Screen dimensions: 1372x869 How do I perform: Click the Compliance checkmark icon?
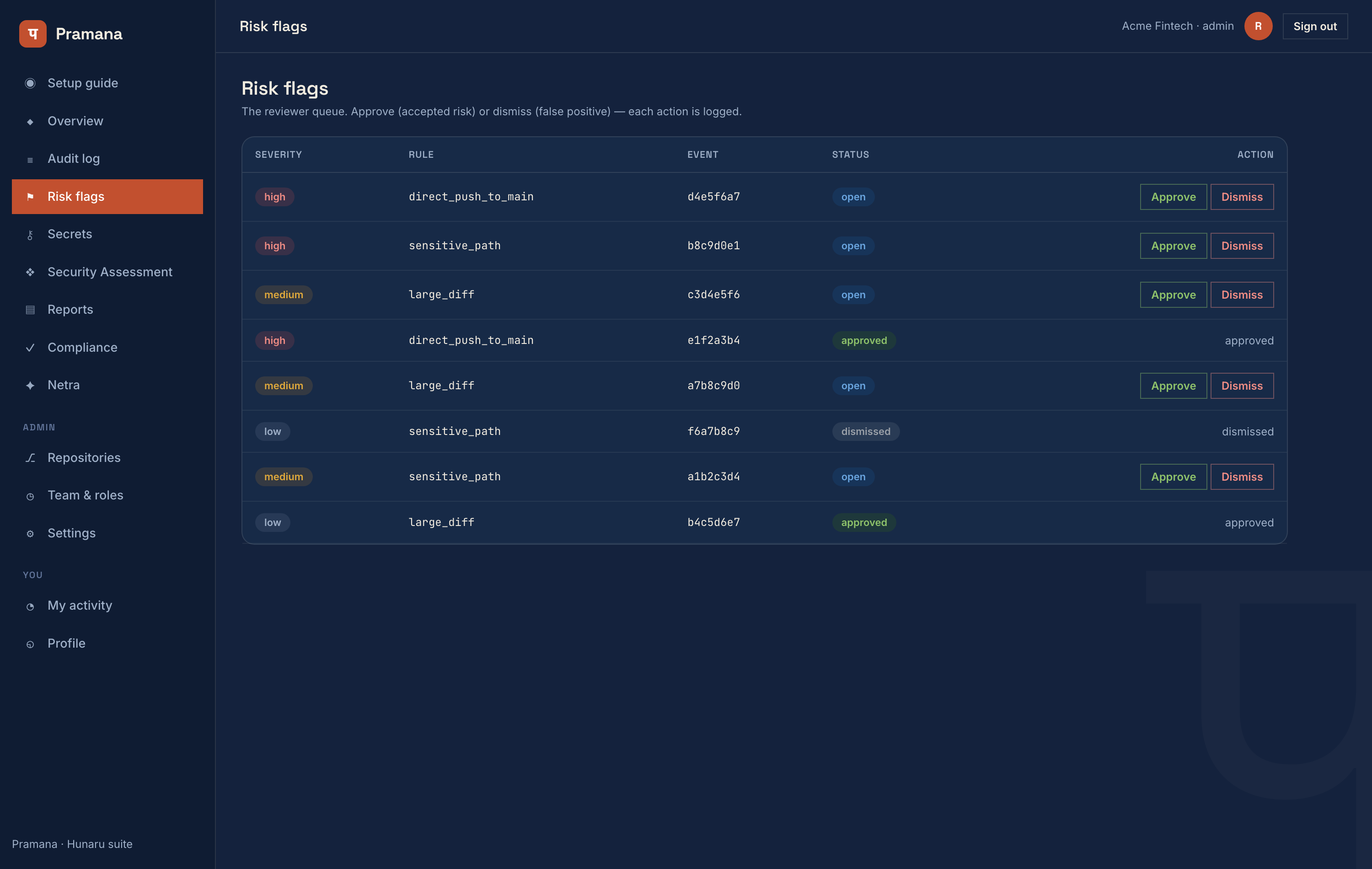click(x=30, y=348)
